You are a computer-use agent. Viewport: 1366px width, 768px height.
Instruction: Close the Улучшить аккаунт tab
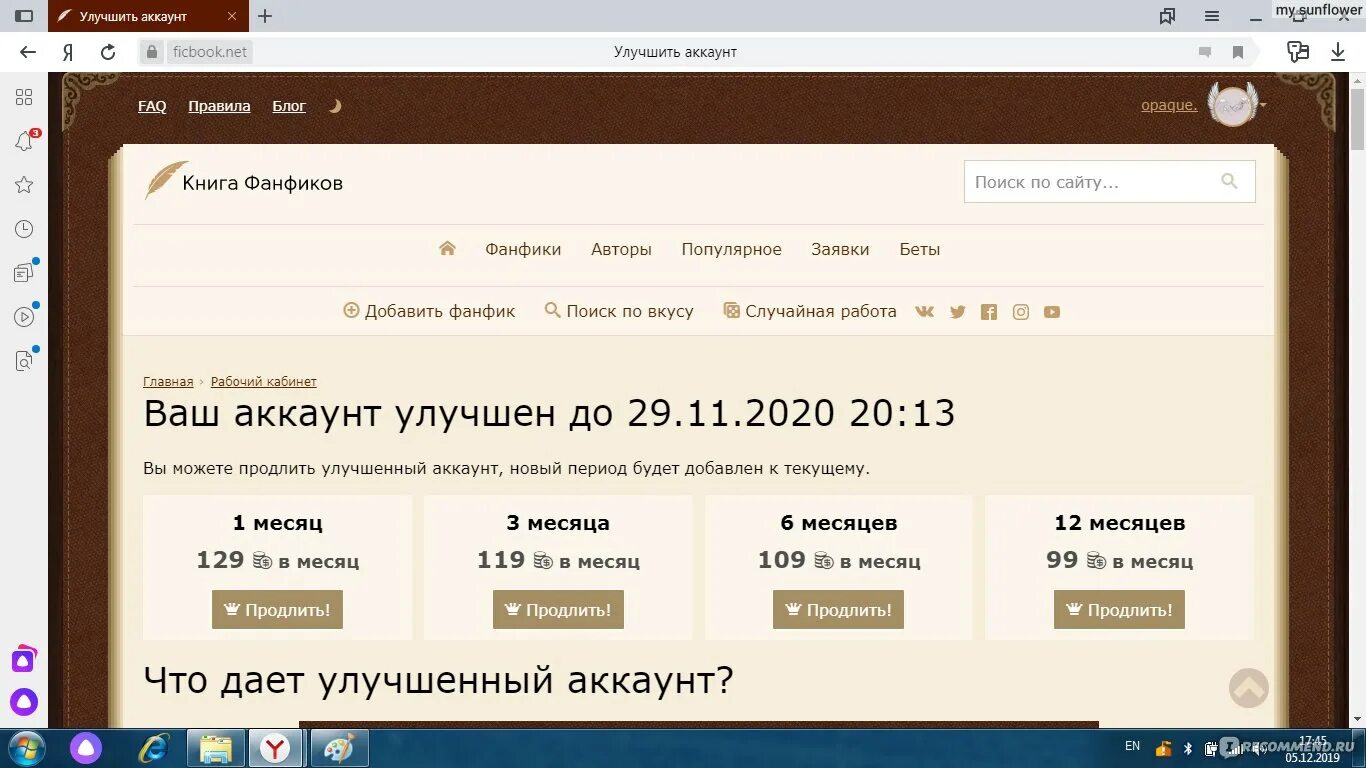coord(232,16)
